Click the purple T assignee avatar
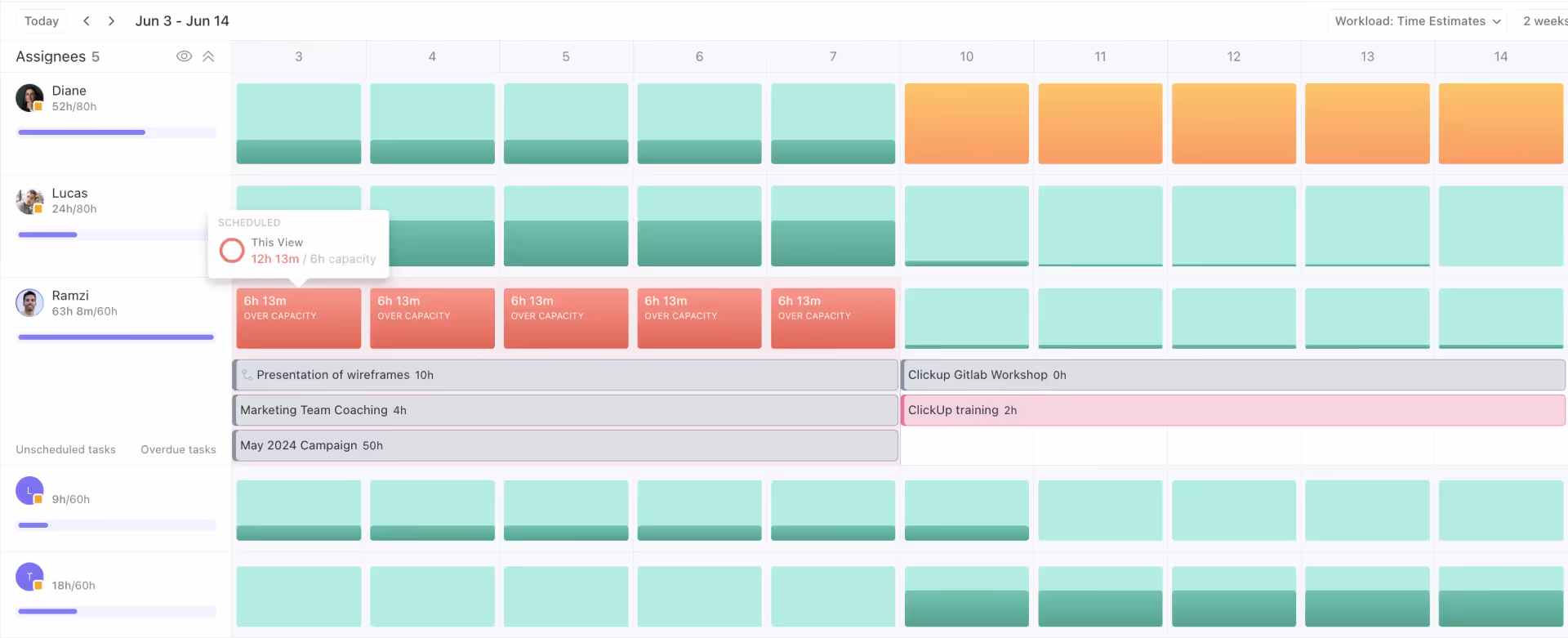Screen dimensions: 1568x638 pyautogui.click(x=29, y=577)
